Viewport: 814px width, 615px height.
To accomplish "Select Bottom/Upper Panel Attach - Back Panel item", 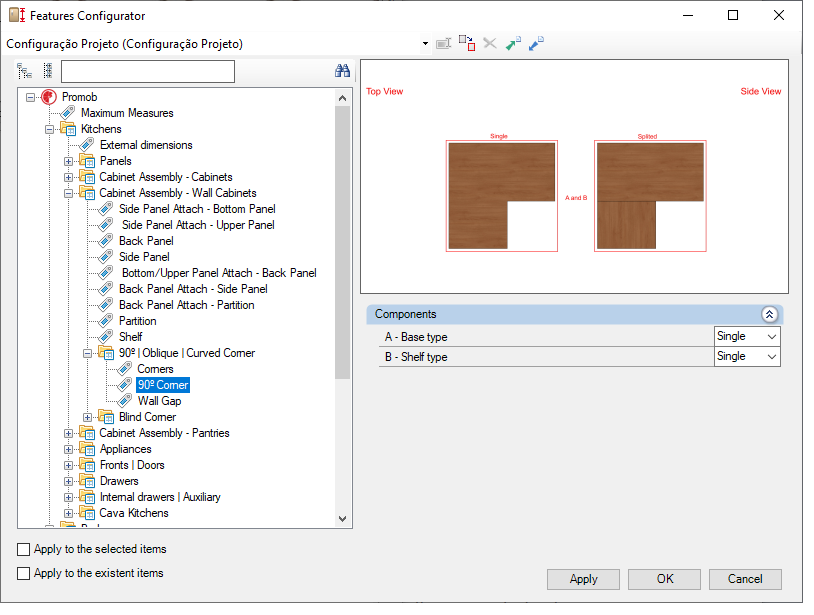I will pos(219,272).
